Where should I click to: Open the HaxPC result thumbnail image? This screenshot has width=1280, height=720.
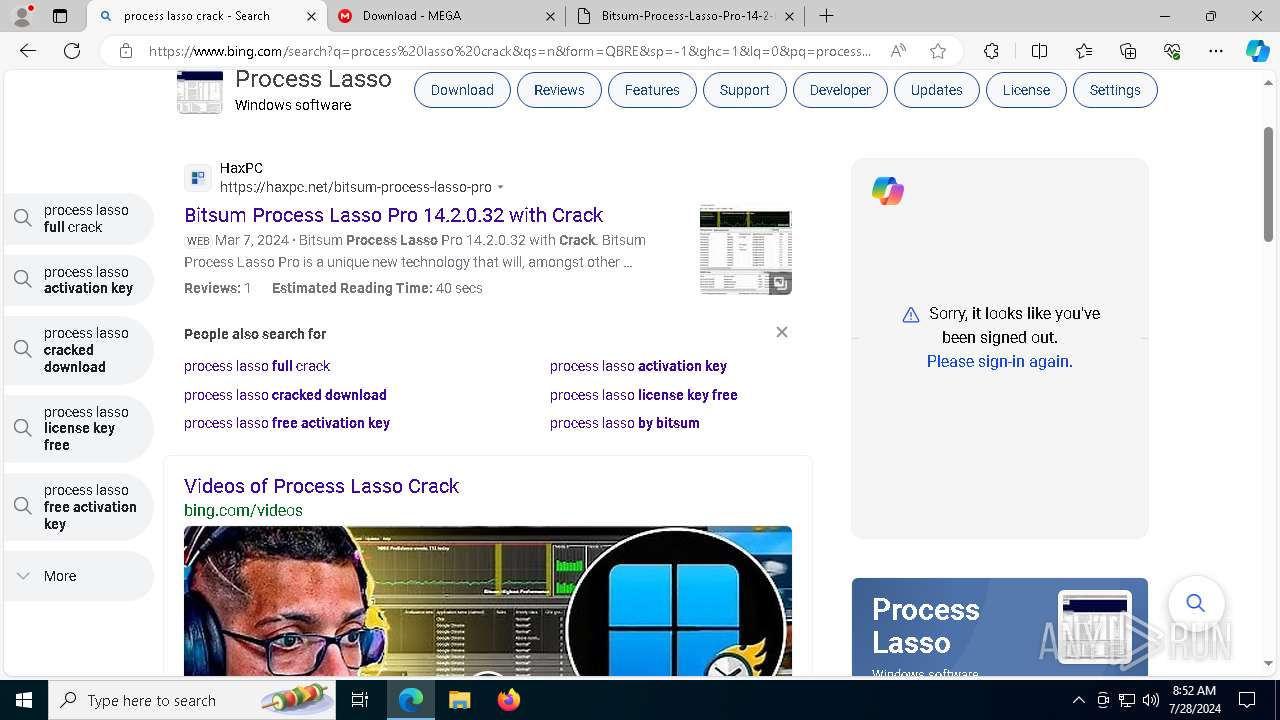click(746, 249)
